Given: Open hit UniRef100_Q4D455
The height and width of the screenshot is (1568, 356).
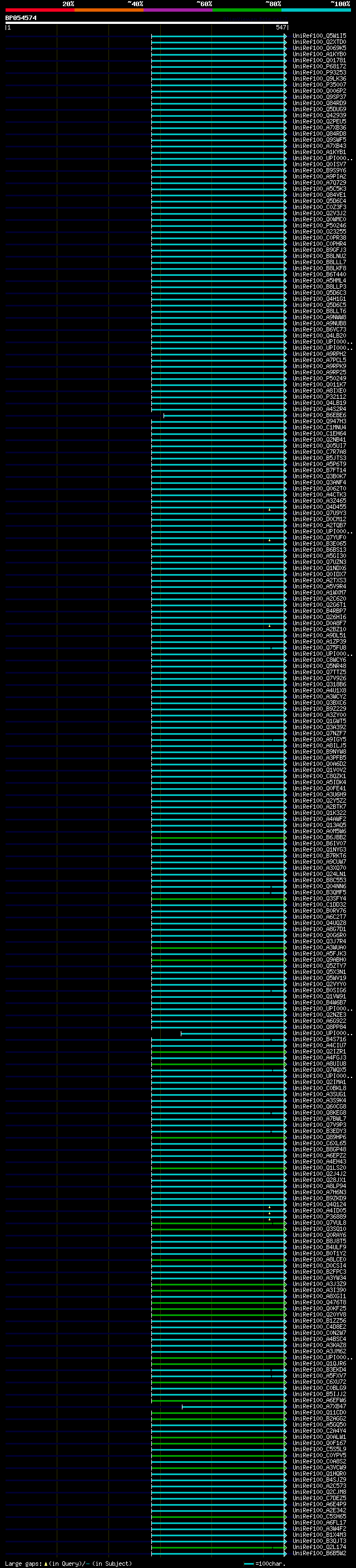Looking at the screenshot, I should point(319,507).
